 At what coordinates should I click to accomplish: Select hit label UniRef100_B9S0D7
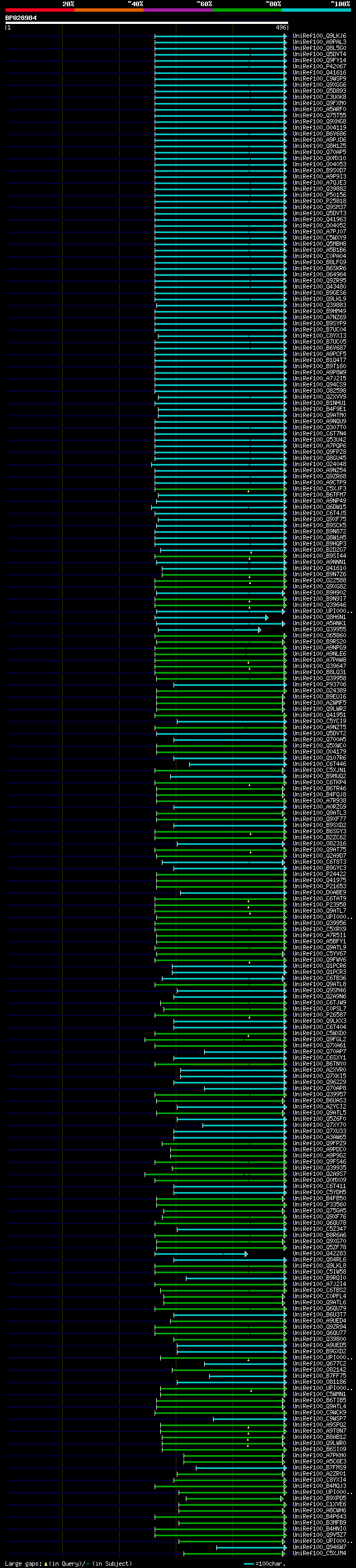coord(319,170)
